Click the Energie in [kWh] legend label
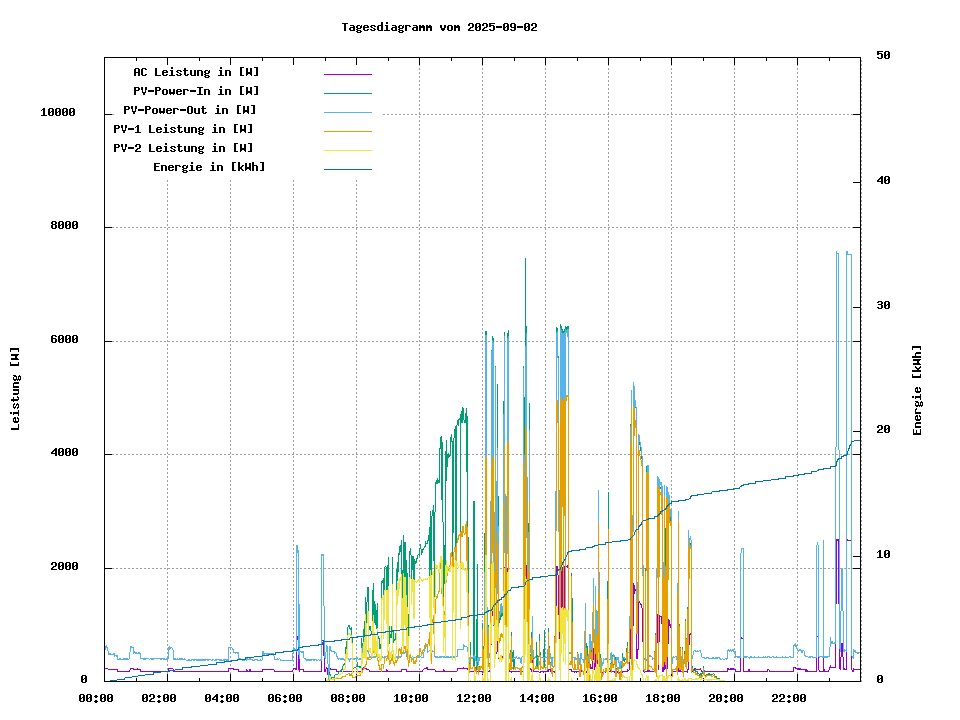Image resolution: width=960 pixels, height=720 pixels. 209,167
